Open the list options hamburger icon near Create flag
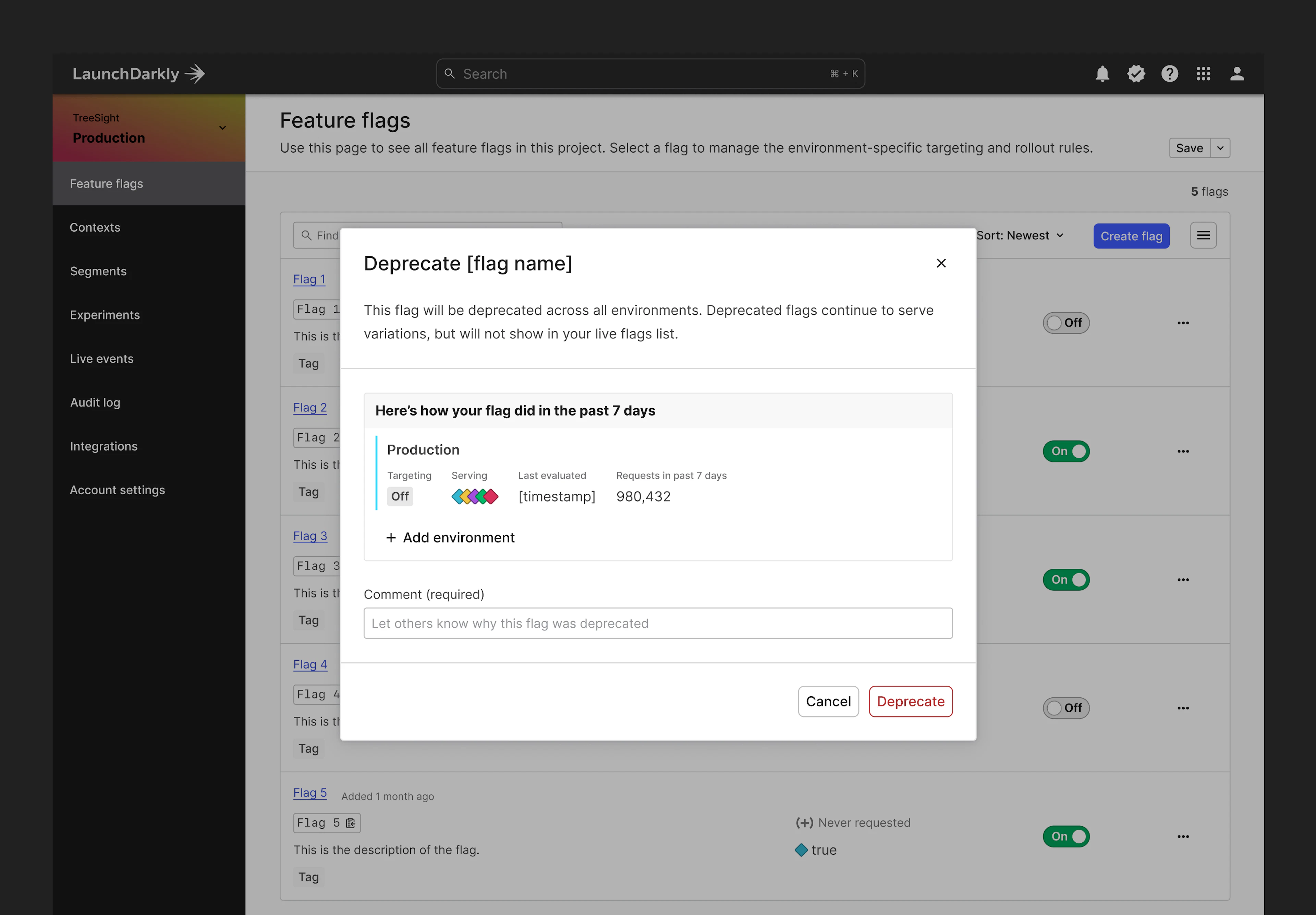The height and width of the screenshot is (915, 1316). click(x=1203, y=235)
